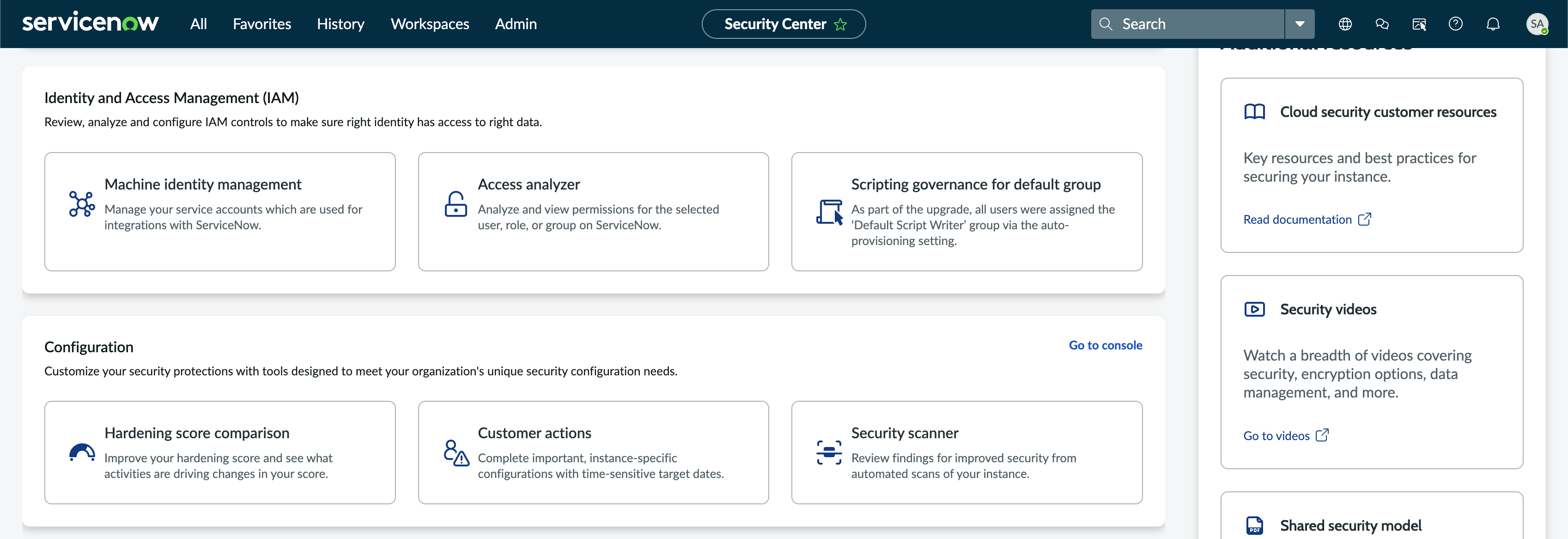Expand the search scope dropdown arrow
This screenshot has width=1568, height=539.
click(x=1300, y=24)
